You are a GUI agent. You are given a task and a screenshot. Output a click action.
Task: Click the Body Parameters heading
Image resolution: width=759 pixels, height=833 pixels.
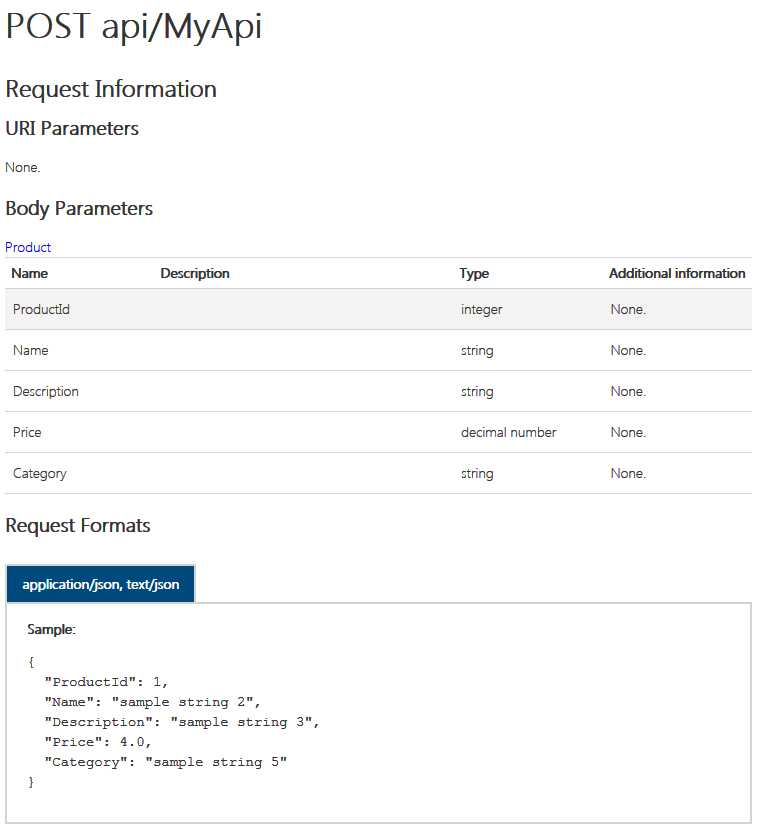tap(79, 209)
